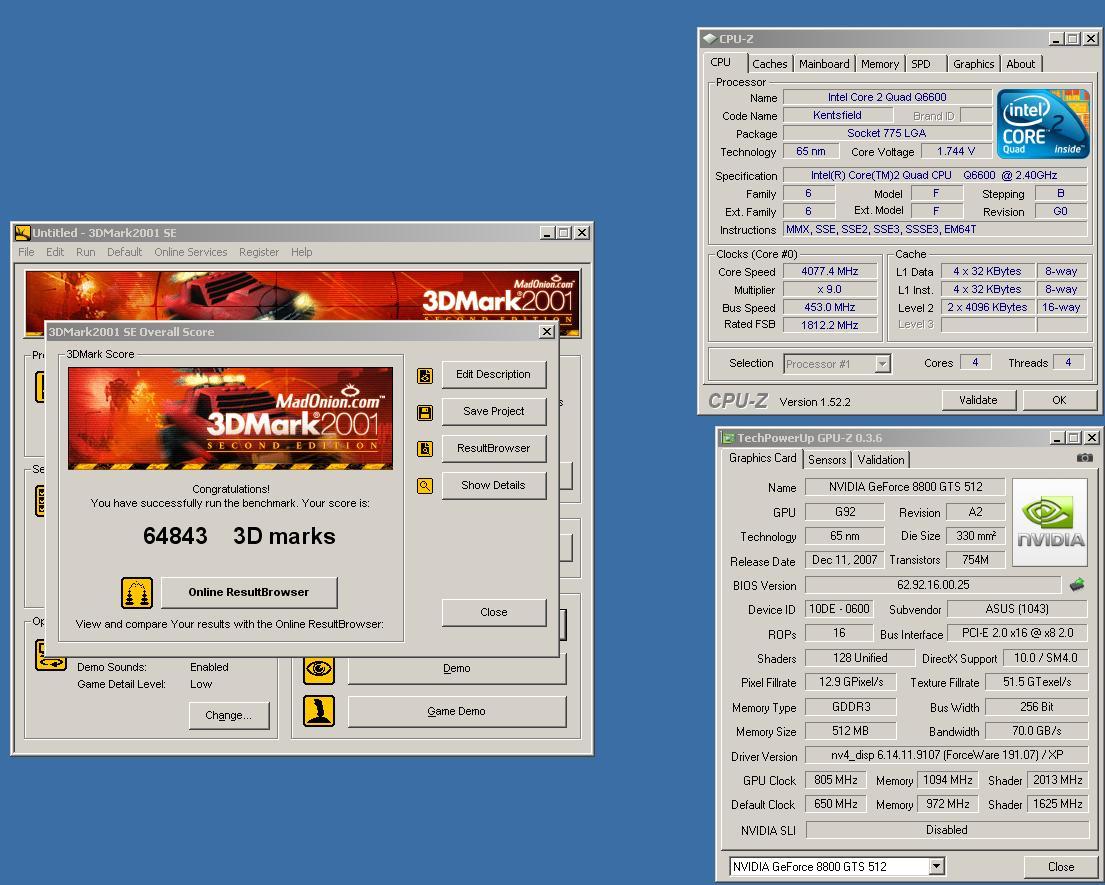Switch to the Validation tab in GPU-Z
This screenshot has height=885, width=1105.
coord(880,460)
